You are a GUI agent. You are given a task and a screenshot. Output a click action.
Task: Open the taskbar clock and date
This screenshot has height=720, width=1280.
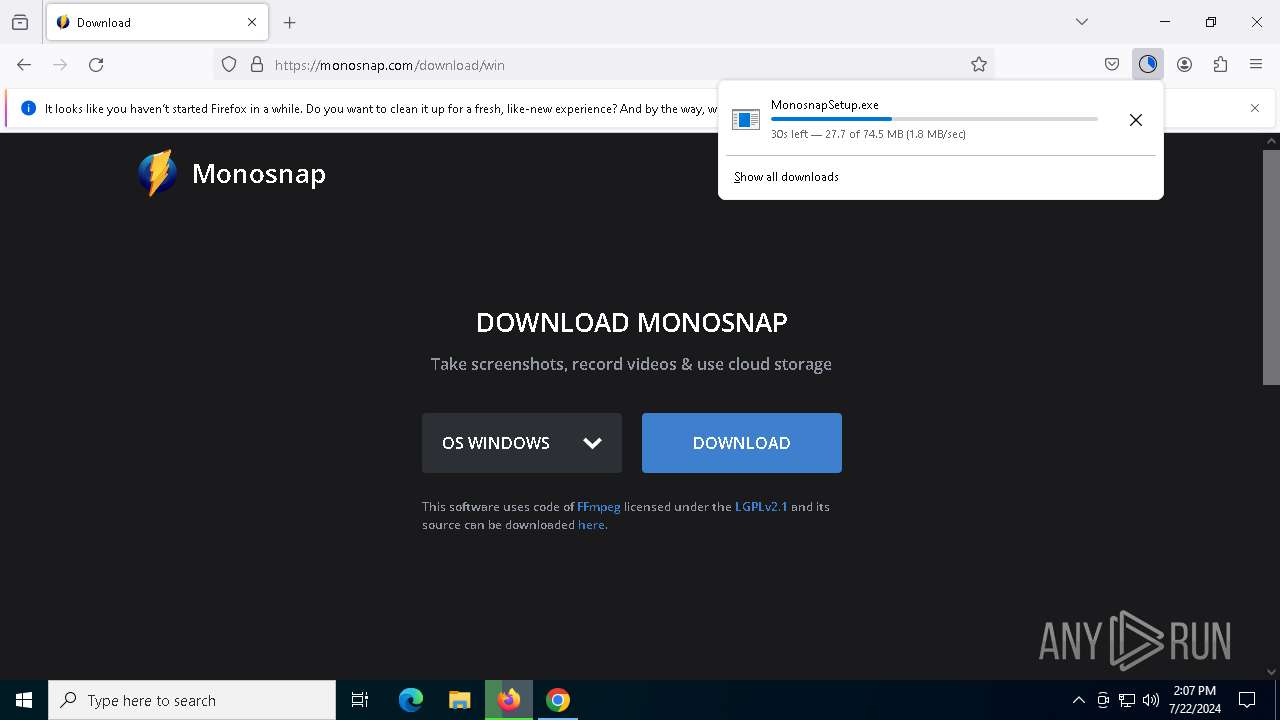tap(1195, 700)
